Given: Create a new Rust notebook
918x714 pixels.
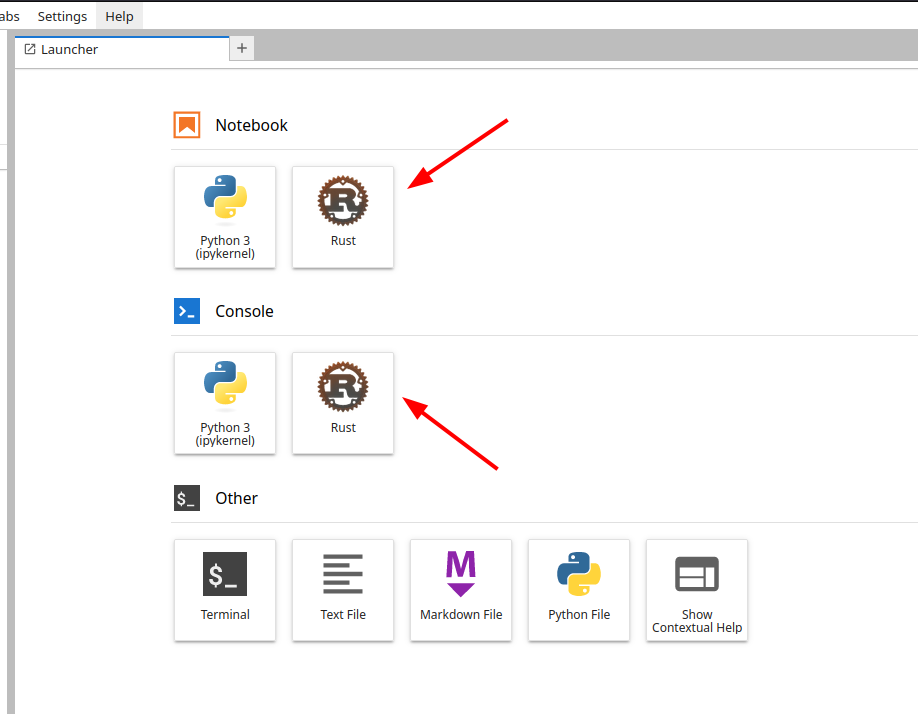Looking at the screenshot, I should pyautogui.click(x=343, y=216).
